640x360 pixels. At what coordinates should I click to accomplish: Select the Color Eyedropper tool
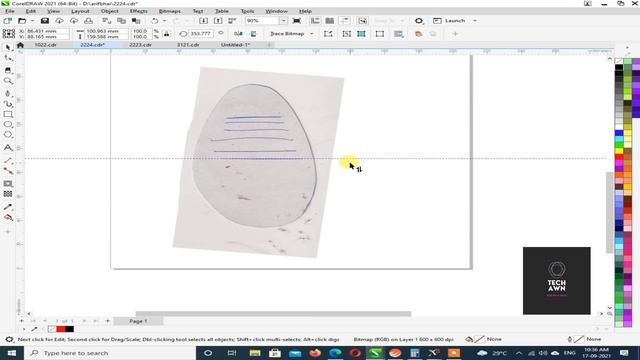click(x=8, y=207)
